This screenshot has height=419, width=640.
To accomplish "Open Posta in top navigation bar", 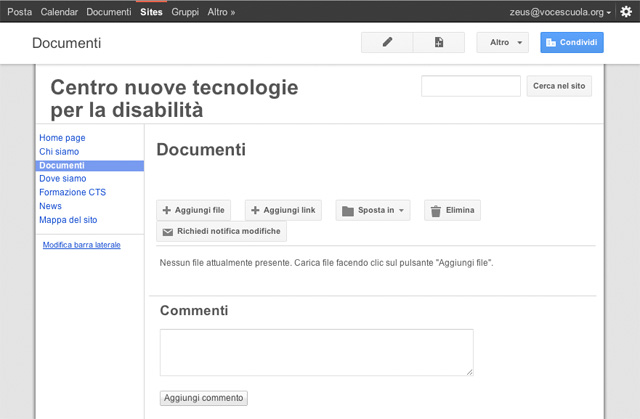I will [x=19, y=12].
